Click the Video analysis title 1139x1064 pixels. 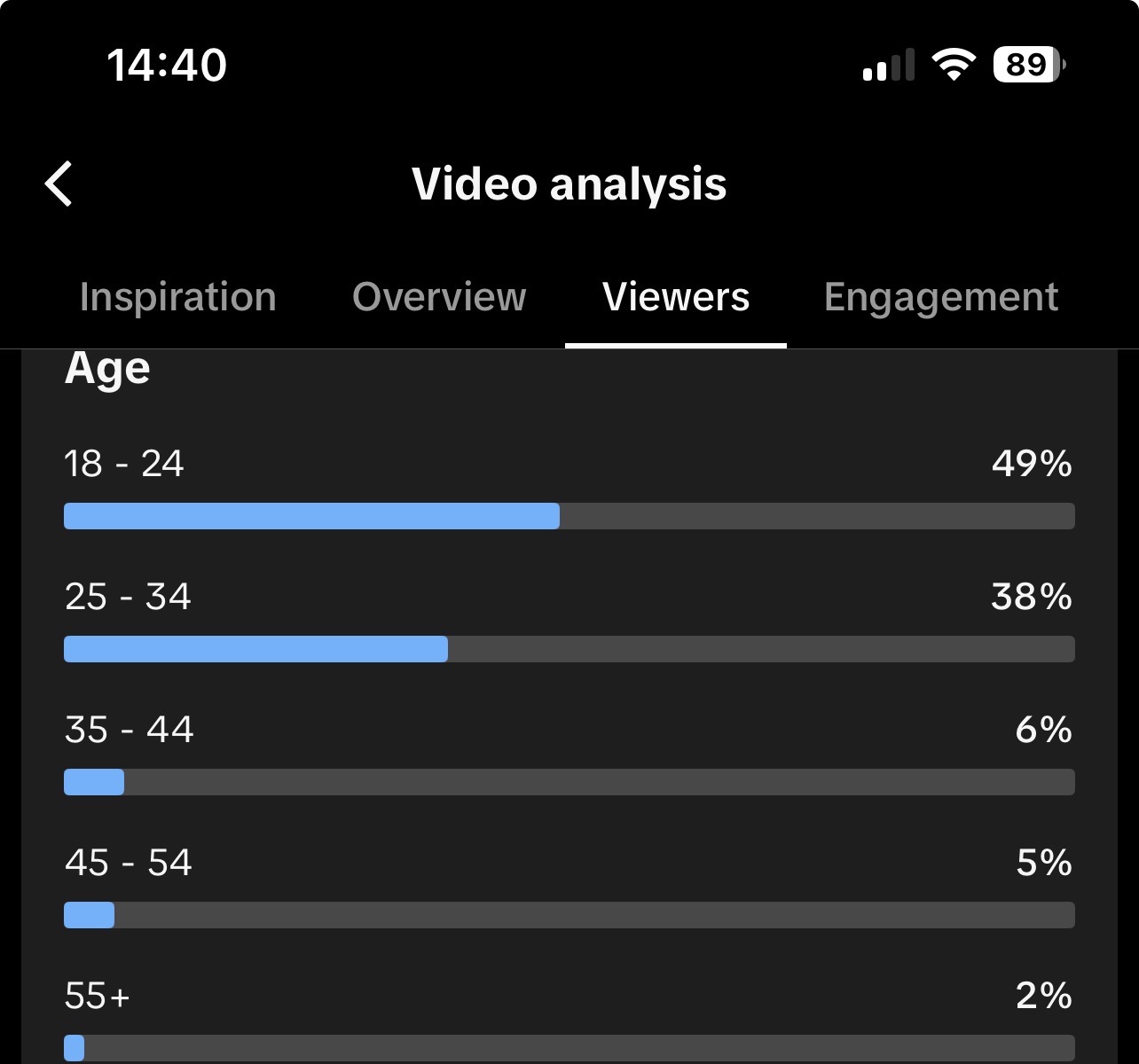[569, 184]
